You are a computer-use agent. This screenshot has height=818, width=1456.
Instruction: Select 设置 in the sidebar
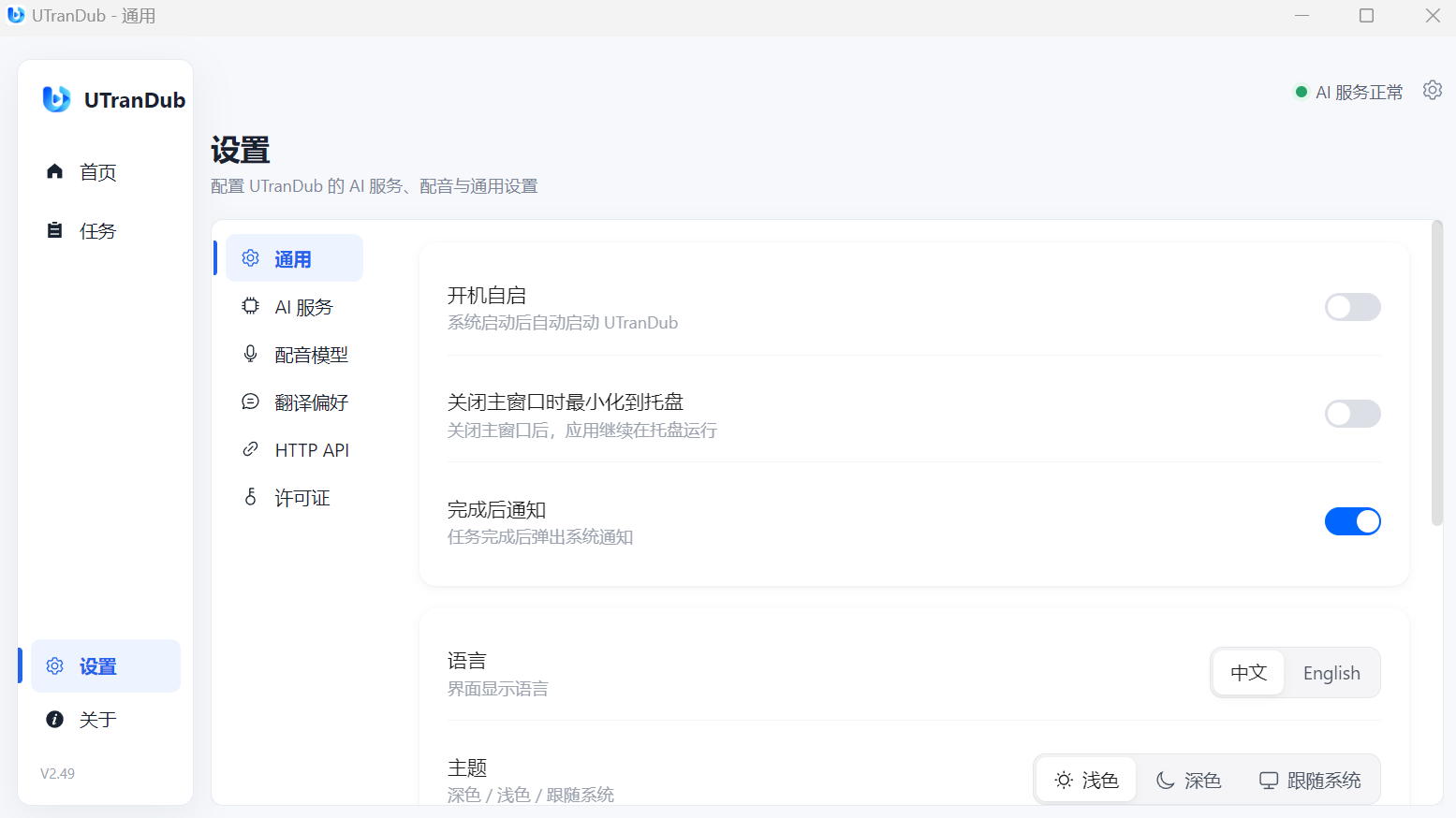(105, 665)
